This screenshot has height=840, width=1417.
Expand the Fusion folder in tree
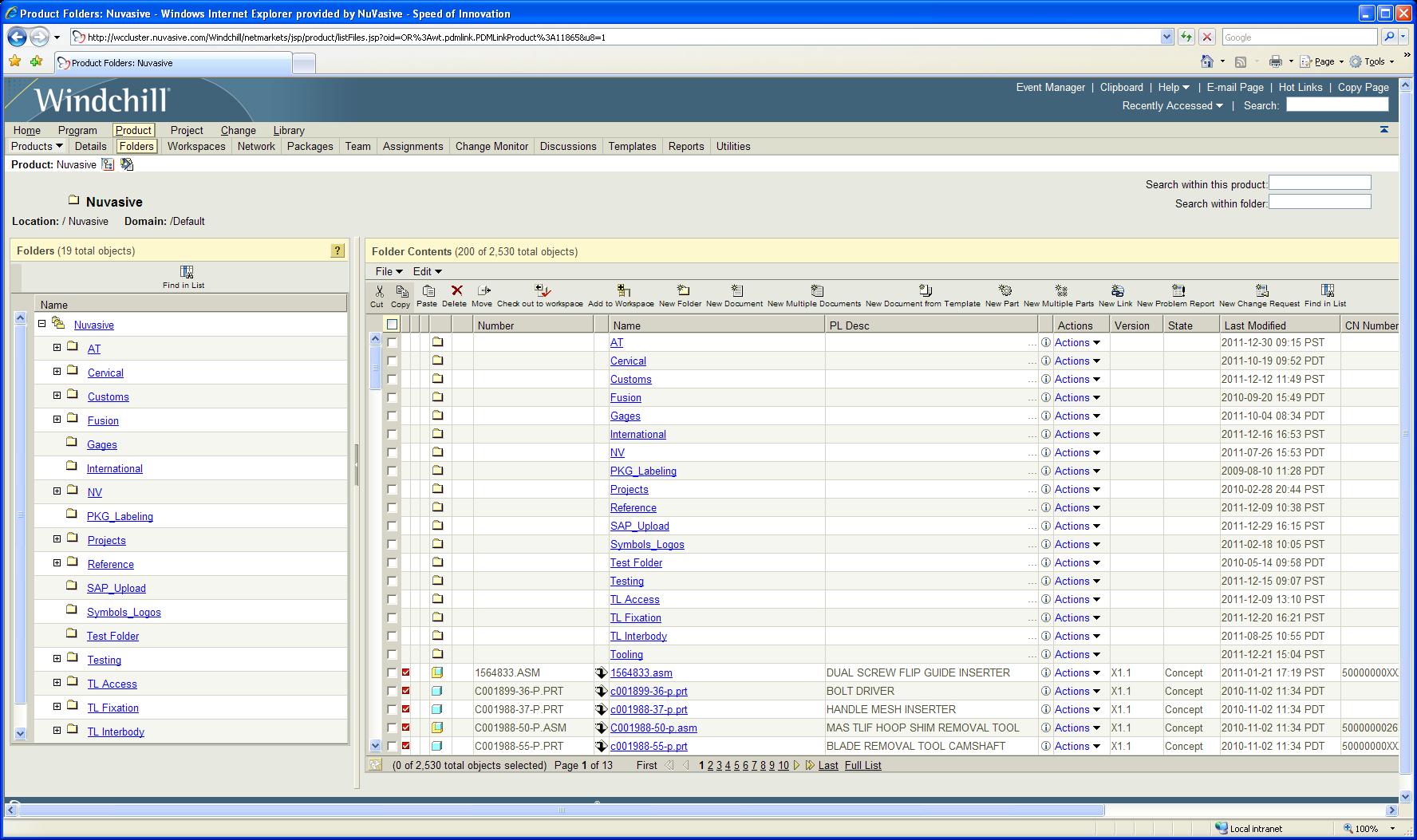[57, 420]
